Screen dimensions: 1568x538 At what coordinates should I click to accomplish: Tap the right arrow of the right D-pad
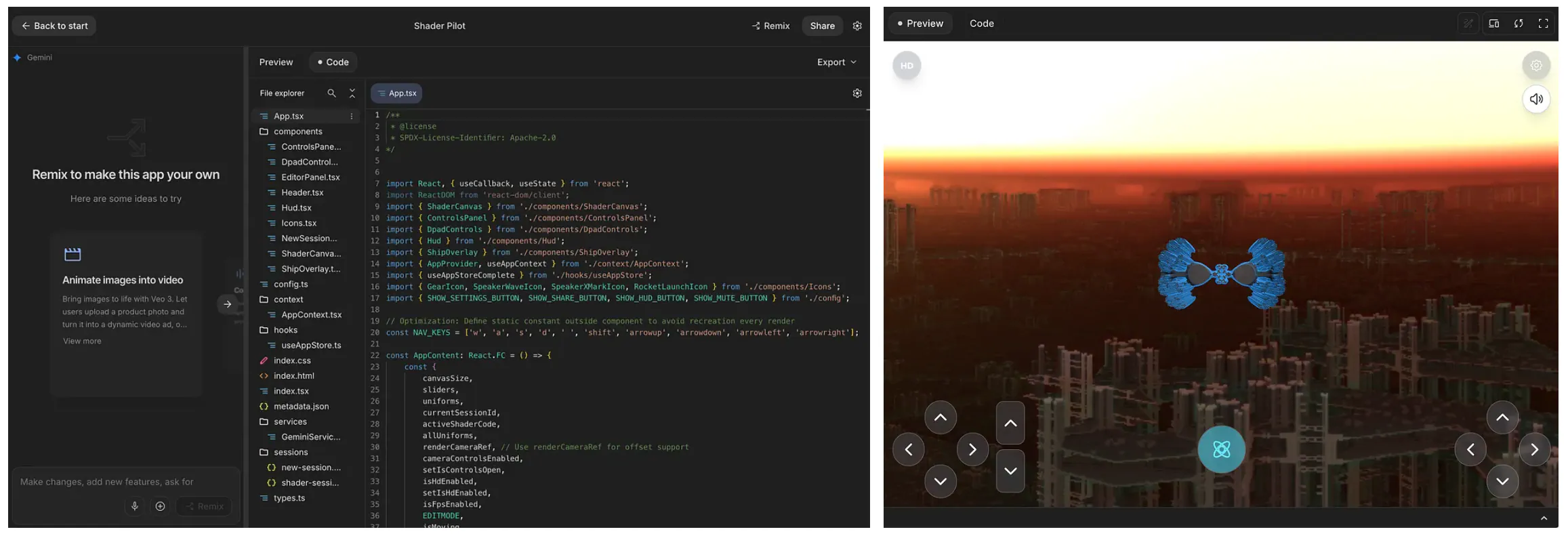[1534, 449]
